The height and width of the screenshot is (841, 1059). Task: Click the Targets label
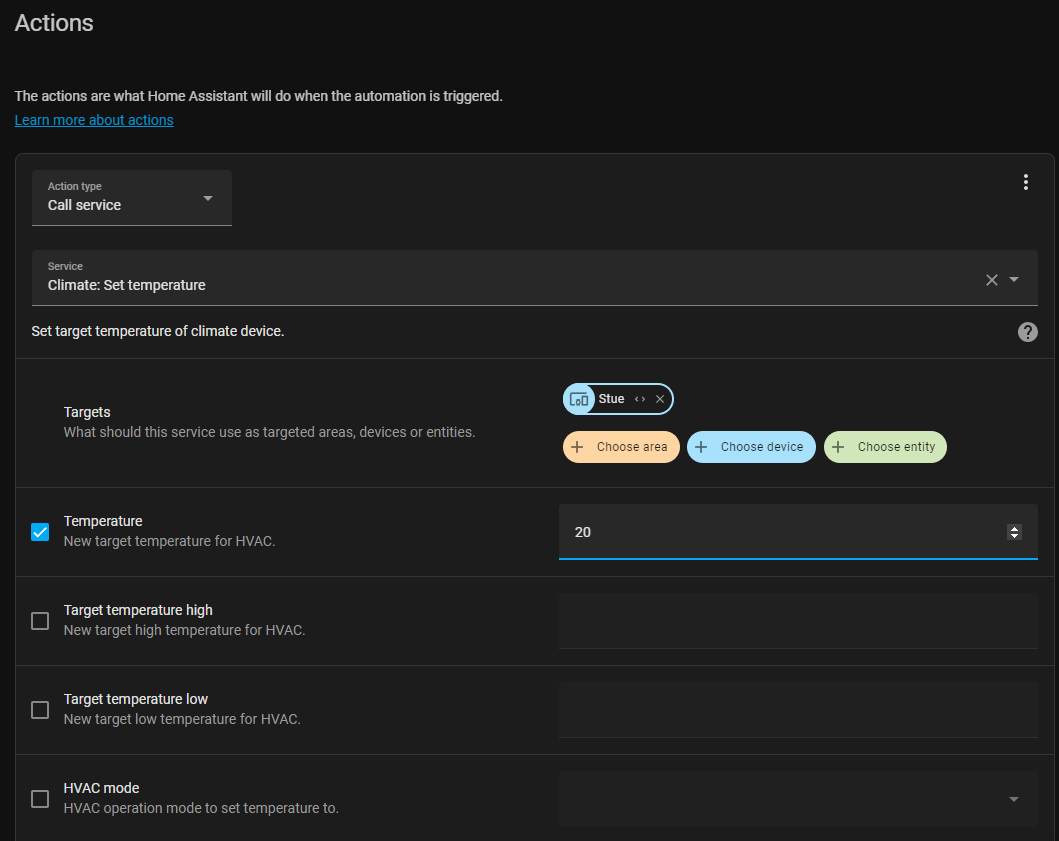87,412
